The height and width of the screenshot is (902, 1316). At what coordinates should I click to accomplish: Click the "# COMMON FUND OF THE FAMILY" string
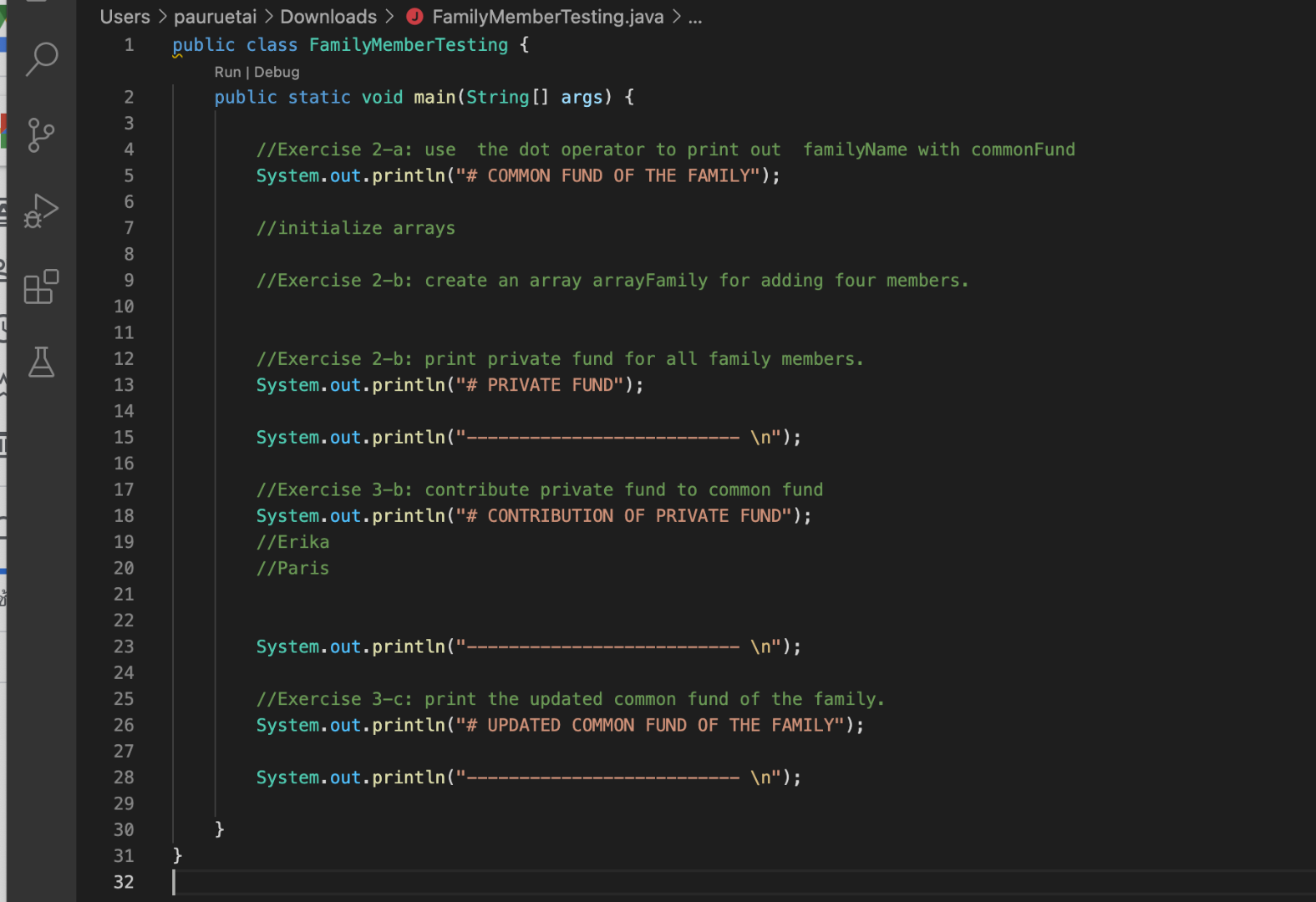pos(607,176)
